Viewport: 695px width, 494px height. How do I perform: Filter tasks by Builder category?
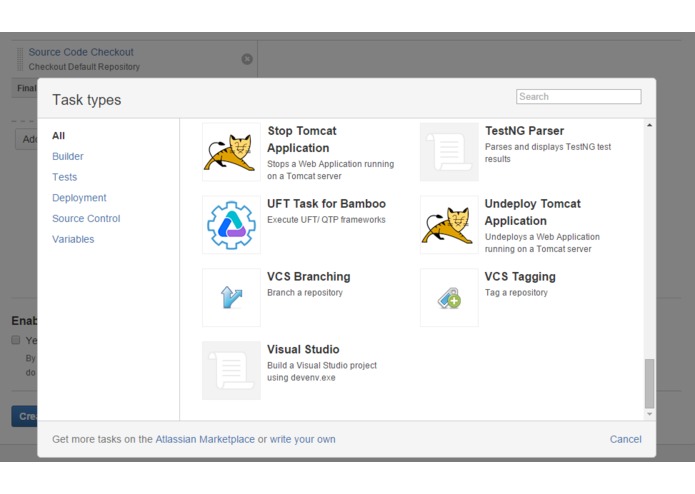tap(68, 156)
